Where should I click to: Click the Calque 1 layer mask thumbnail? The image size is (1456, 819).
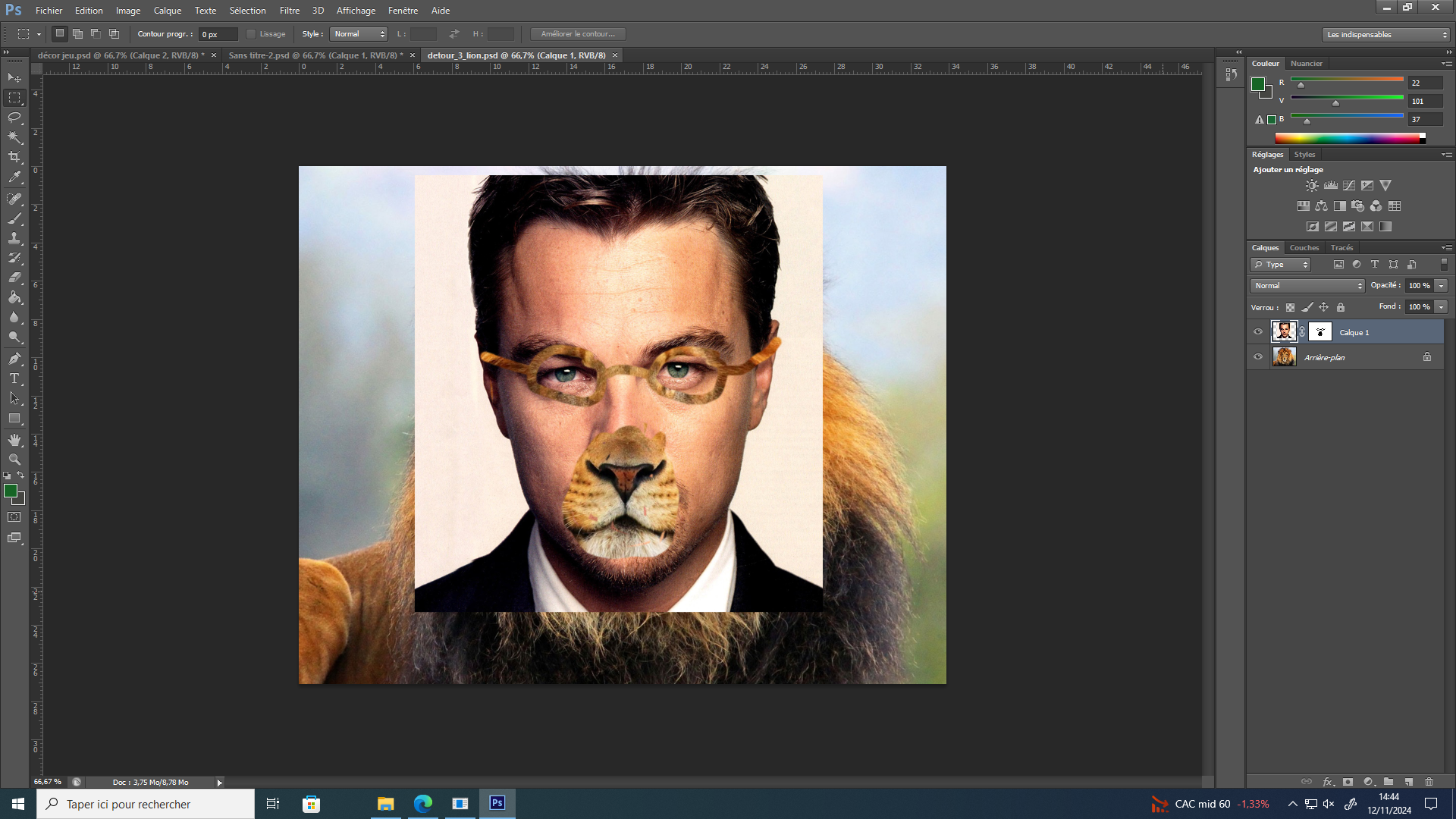coord(1320,331)
